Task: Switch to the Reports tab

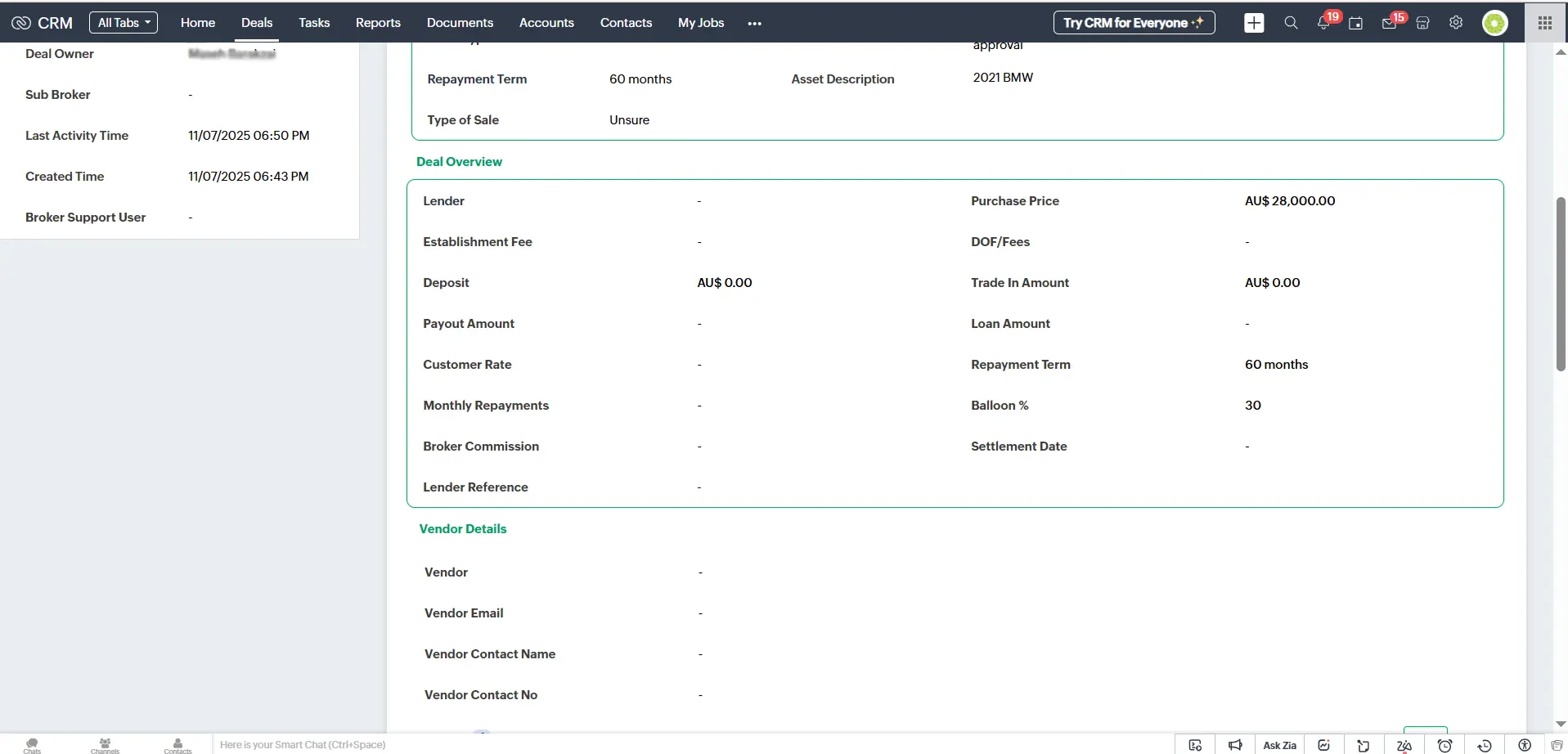Action: (377, 23)
